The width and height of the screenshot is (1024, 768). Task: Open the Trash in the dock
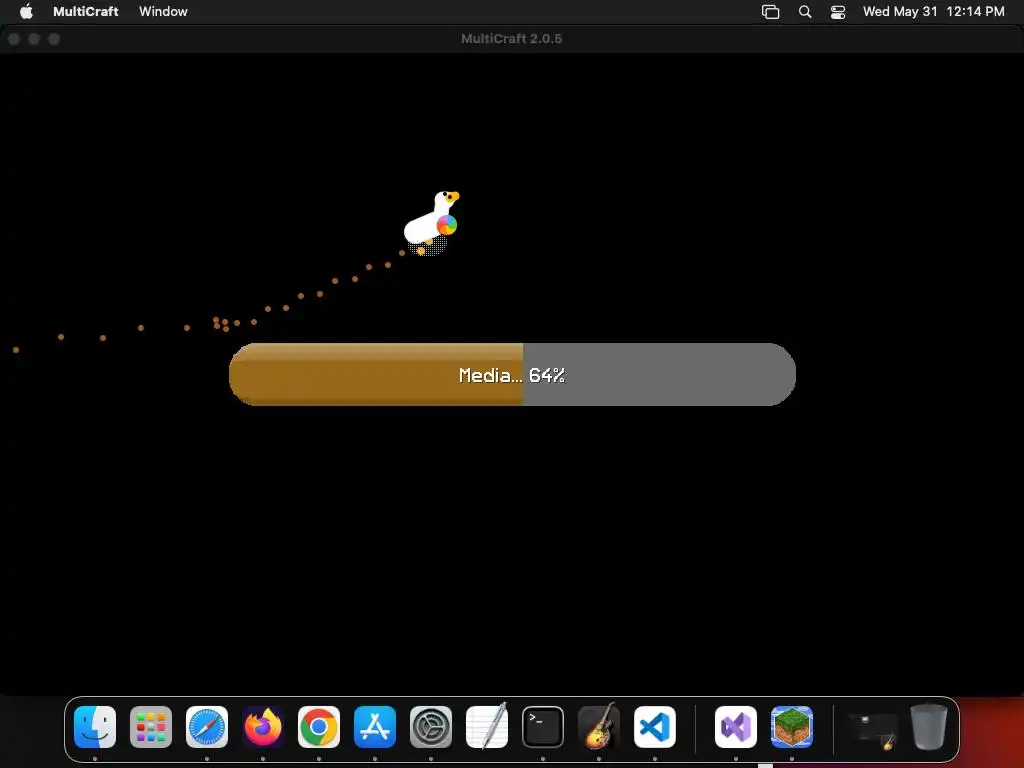pyautogui.click(x=929, y=726)
